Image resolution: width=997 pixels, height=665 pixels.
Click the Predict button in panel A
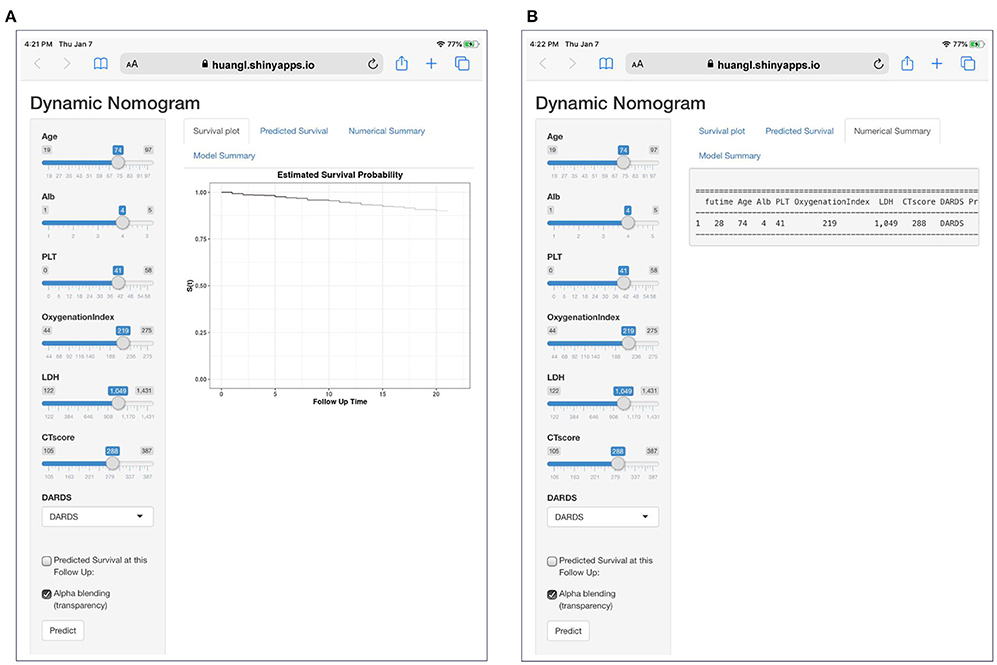pyautogui.click(x=63, y=631)
